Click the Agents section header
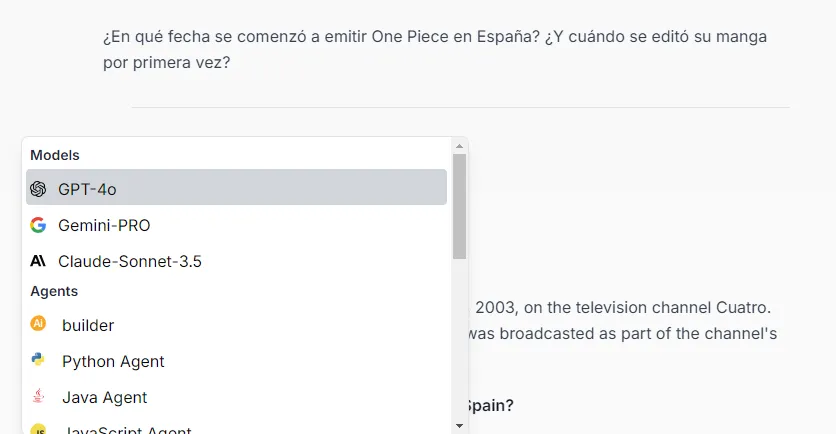 coord(54,291)
